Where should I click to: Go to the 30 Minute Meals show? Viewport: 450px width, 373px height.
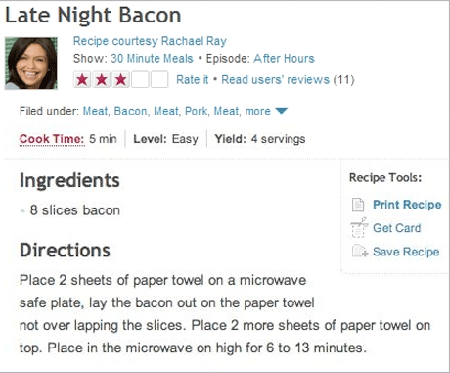[152, 59]
